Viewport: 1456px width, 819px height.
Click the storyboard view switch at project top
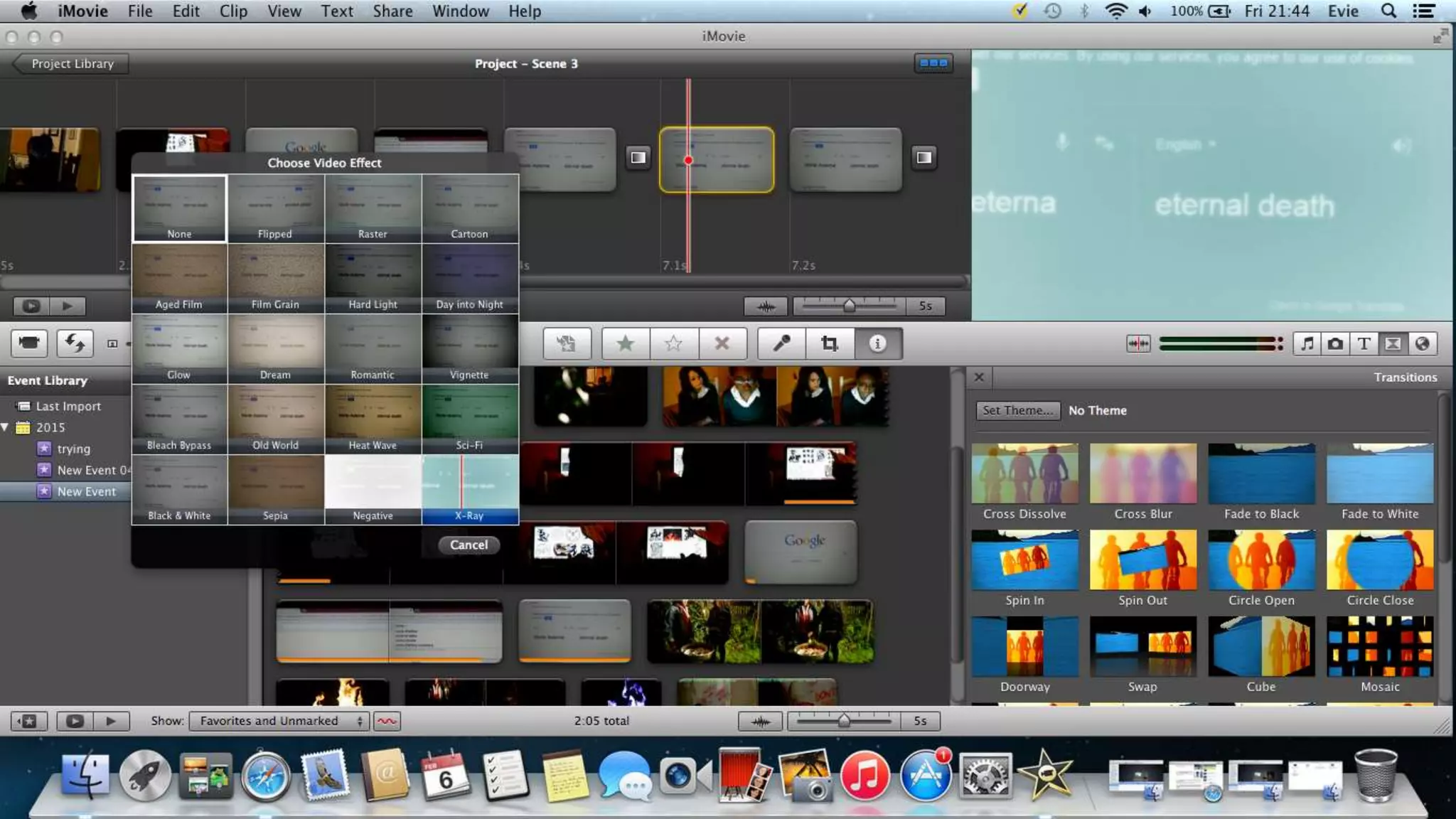[x=933, y=63]
